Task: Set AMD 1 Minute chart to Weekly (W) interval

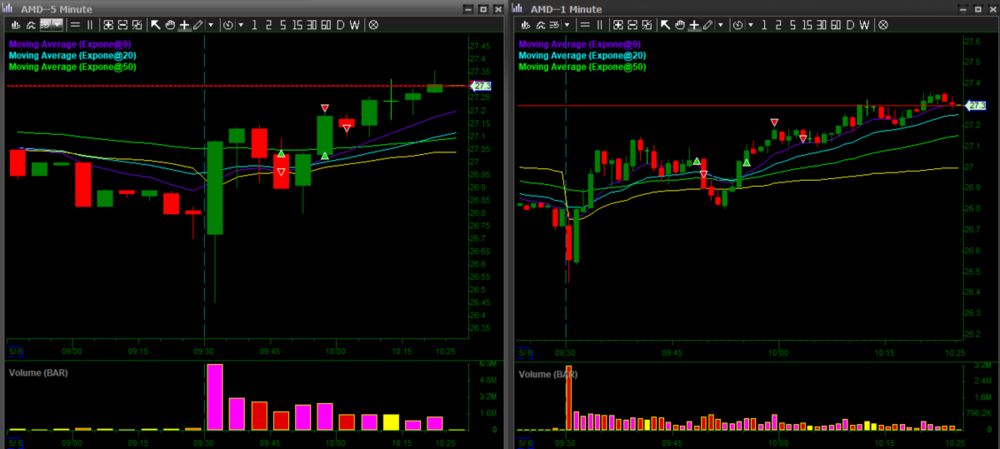Action: 864,24
